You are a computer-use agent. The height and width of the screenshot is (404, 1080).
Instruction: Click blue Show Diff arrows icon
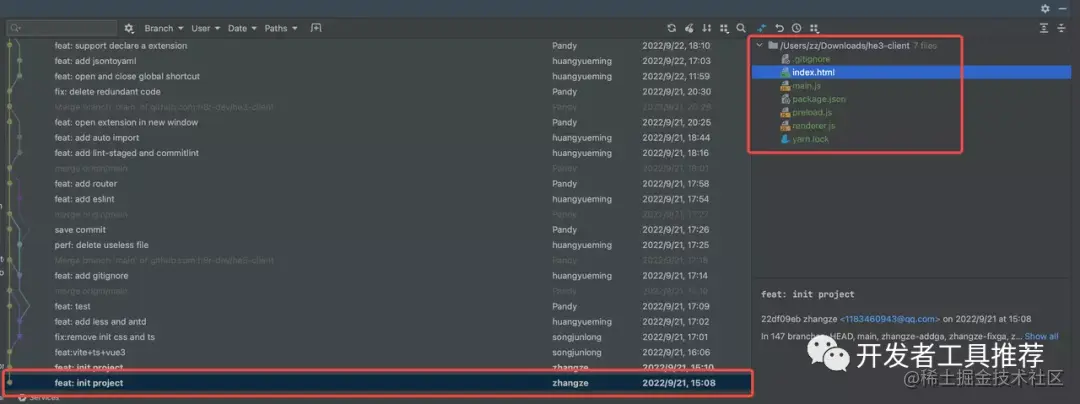[762, 28]
